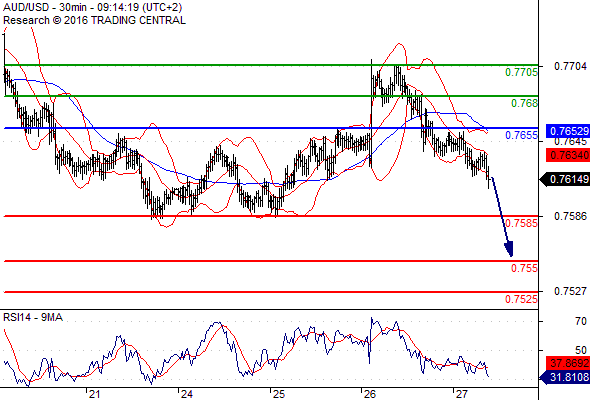590x400 pixels.
Task: Click the blue 0.76529 price tag
Action: click(568, 131)
